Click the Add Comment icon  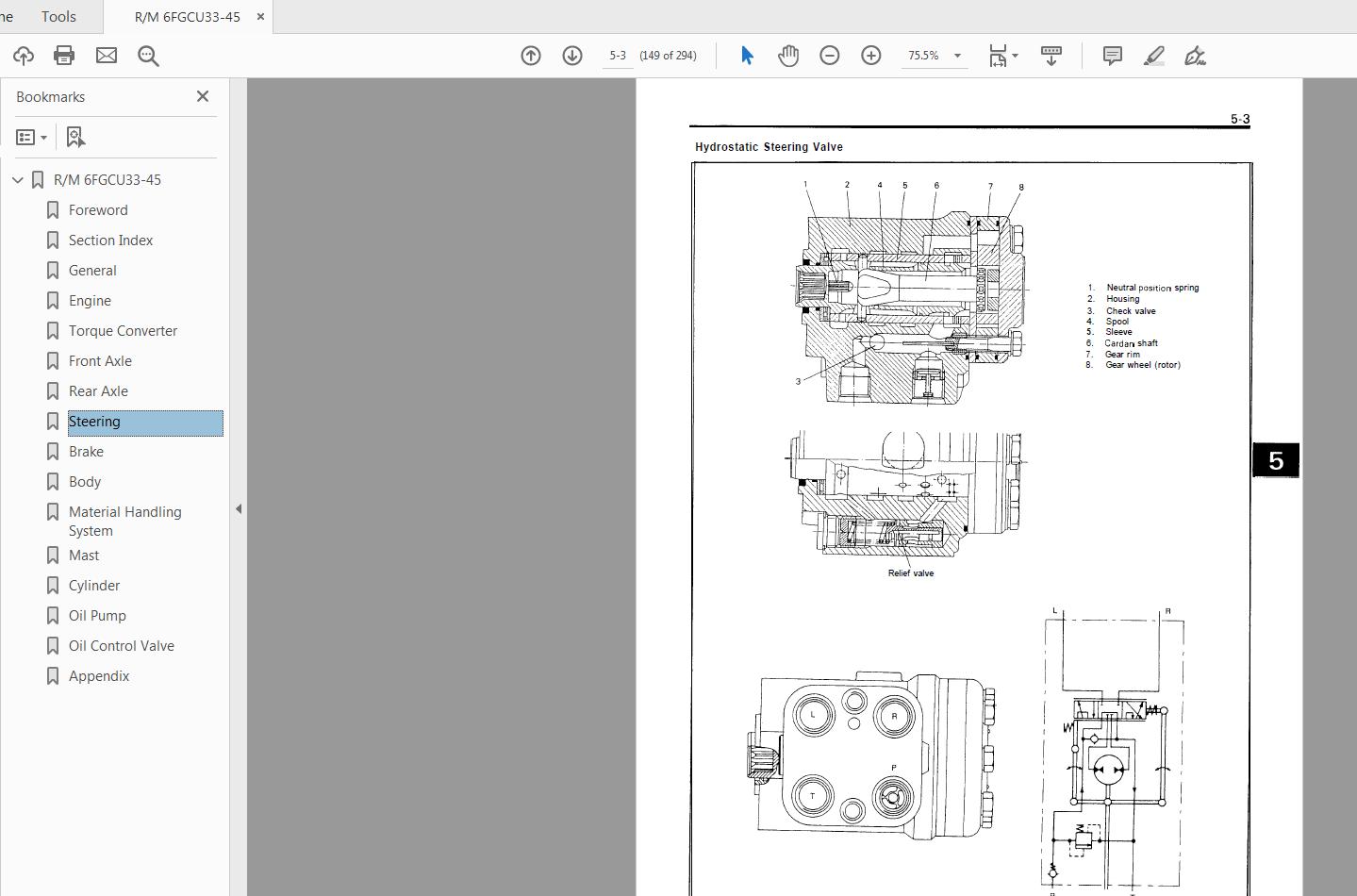click(x=1111, y=55)
